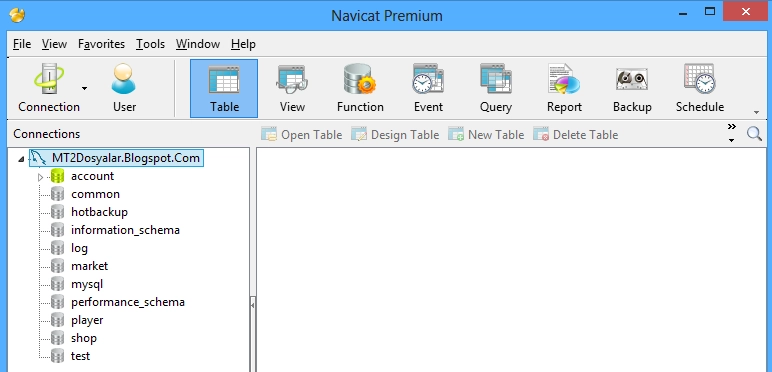Click the market database icon

[x=58, y=266]
